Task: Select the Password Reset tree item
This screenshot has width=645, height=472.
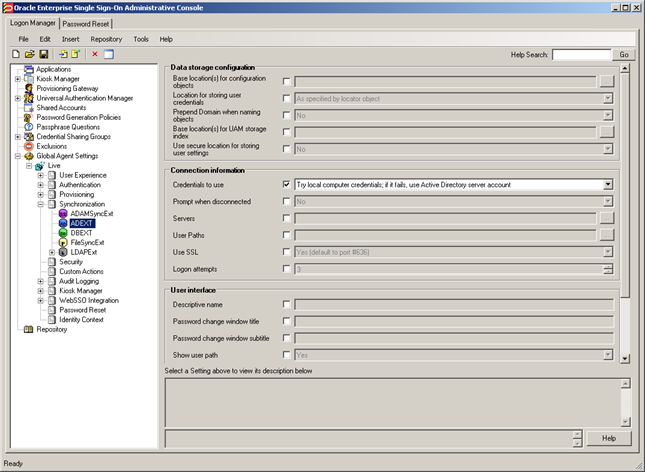Action: coord(83,310)
